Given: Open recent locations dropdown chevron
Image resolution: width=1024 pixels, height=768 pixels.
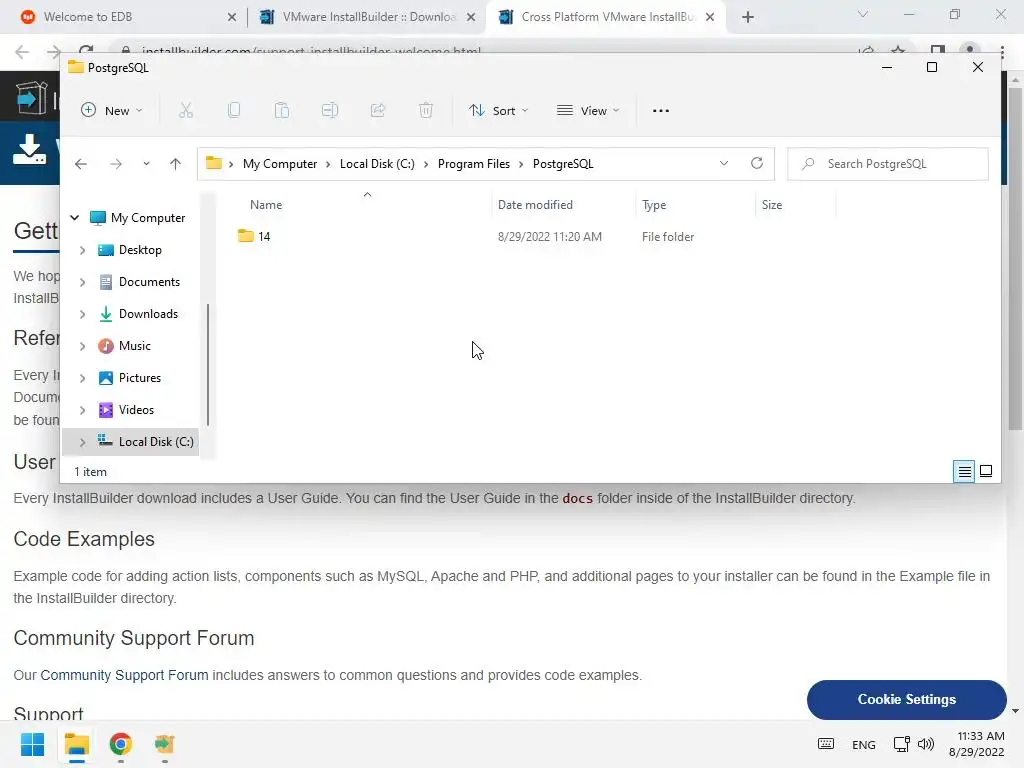Looking at the screenshot, I should pyautogui.click(x=146, y=164).
